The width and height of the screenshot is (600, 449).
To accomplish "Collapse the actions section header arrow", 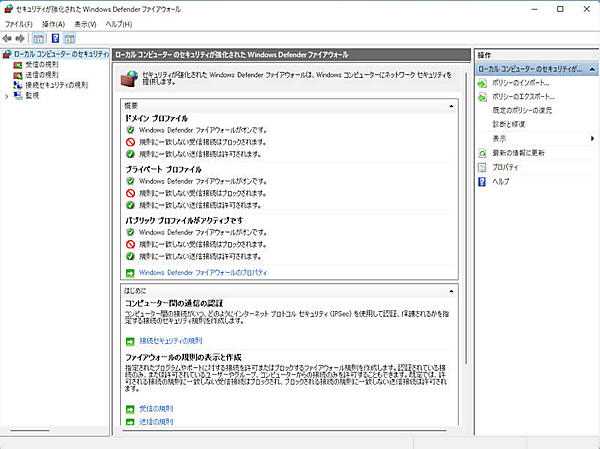I will [x=591, y=68].
